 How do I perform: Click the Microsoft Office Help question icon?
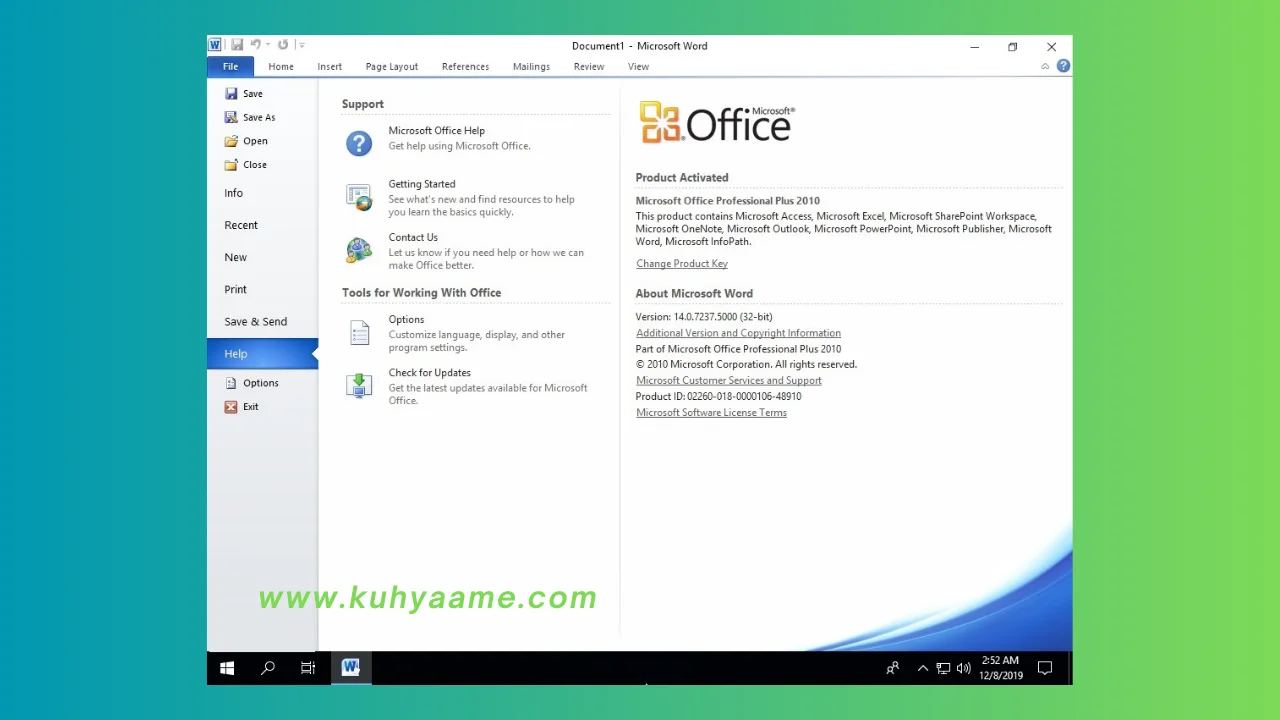point(359,143)
